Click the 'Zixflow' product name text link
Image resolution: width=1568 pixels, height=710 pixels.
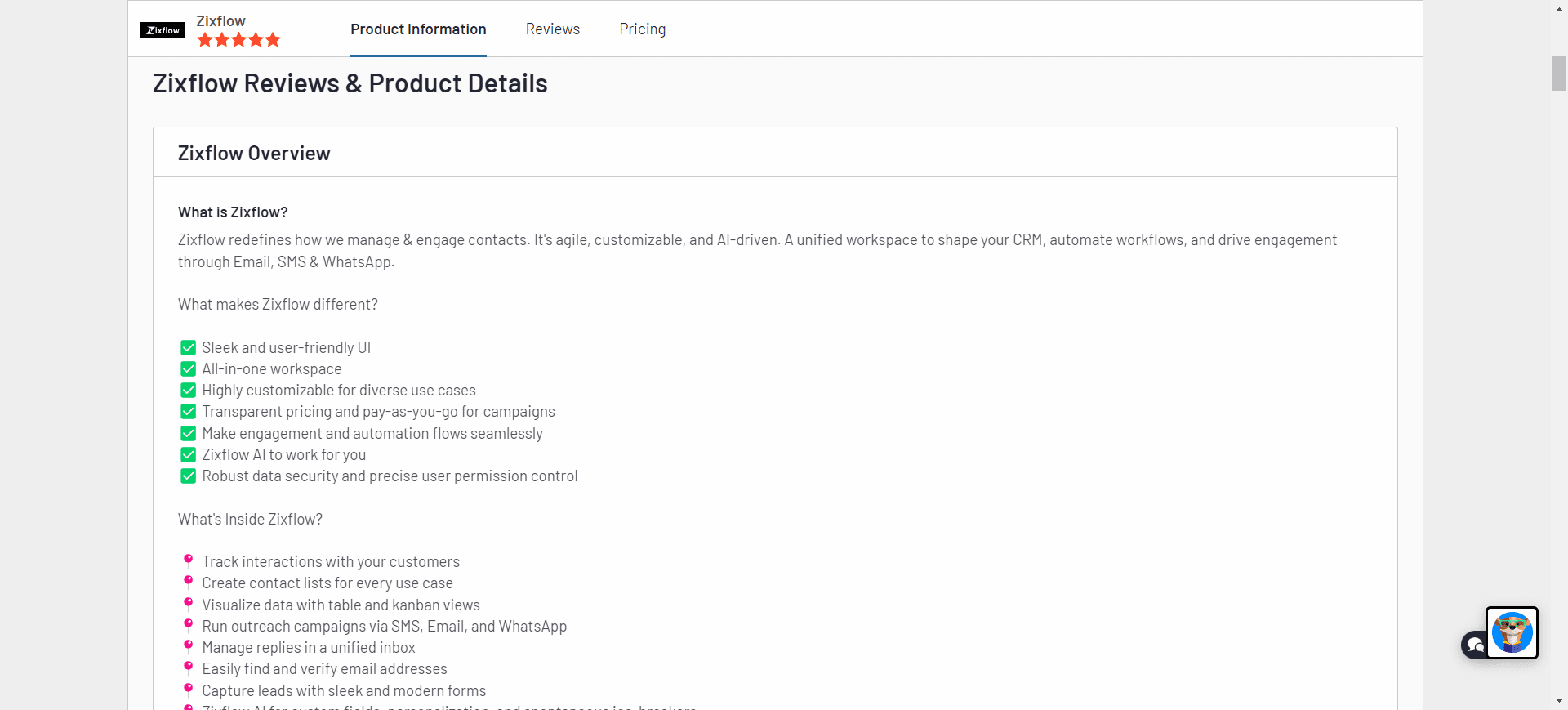pyautogui.click(x=220, y=20)
